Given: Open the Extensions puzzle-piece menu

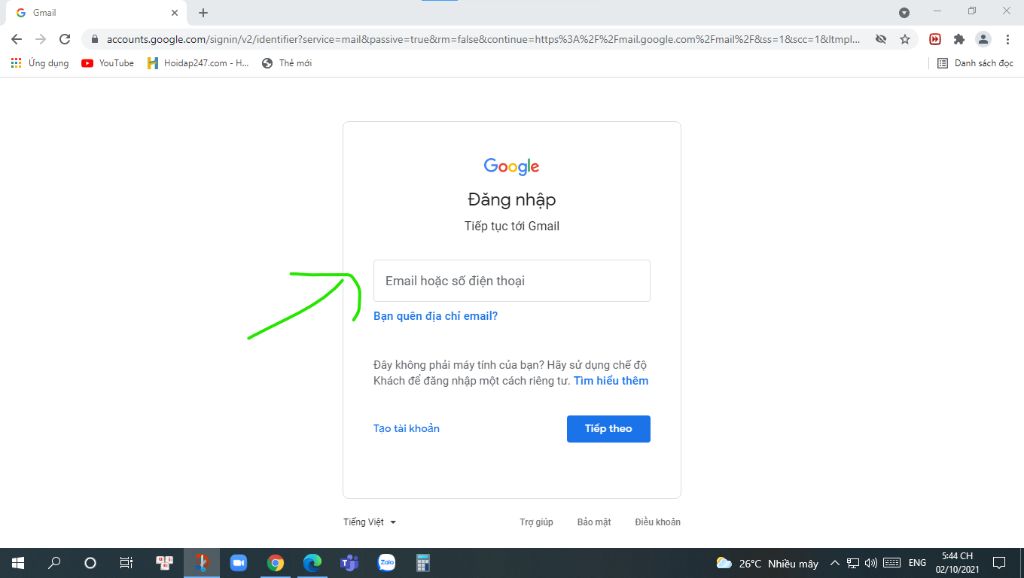Looking at the screenshot, I should coord(959,39).
